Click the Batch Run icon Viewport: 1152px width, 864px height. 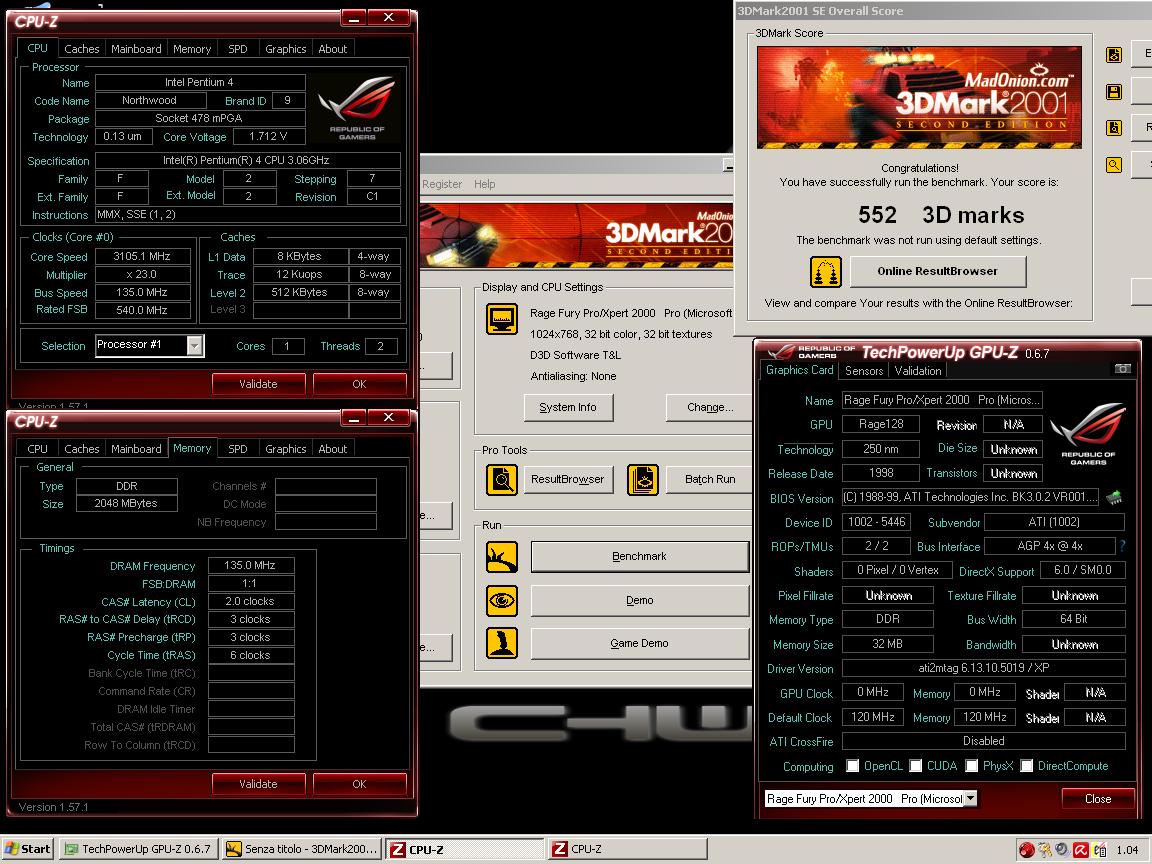pos(643,480)
